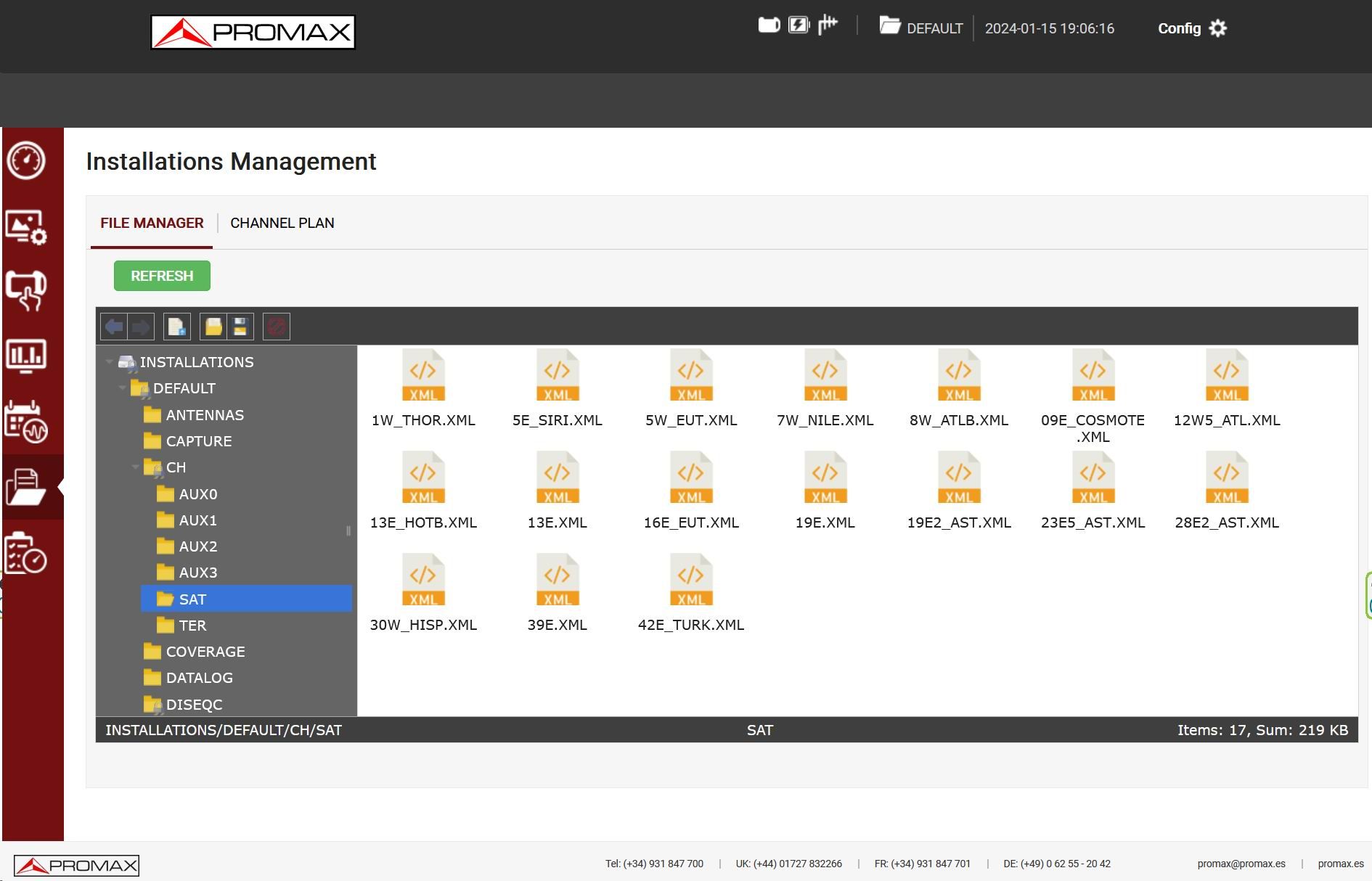The image size is (1372, 881).
Task: Select the 13E_HOTB.XML file
Action: coord(423,491)
